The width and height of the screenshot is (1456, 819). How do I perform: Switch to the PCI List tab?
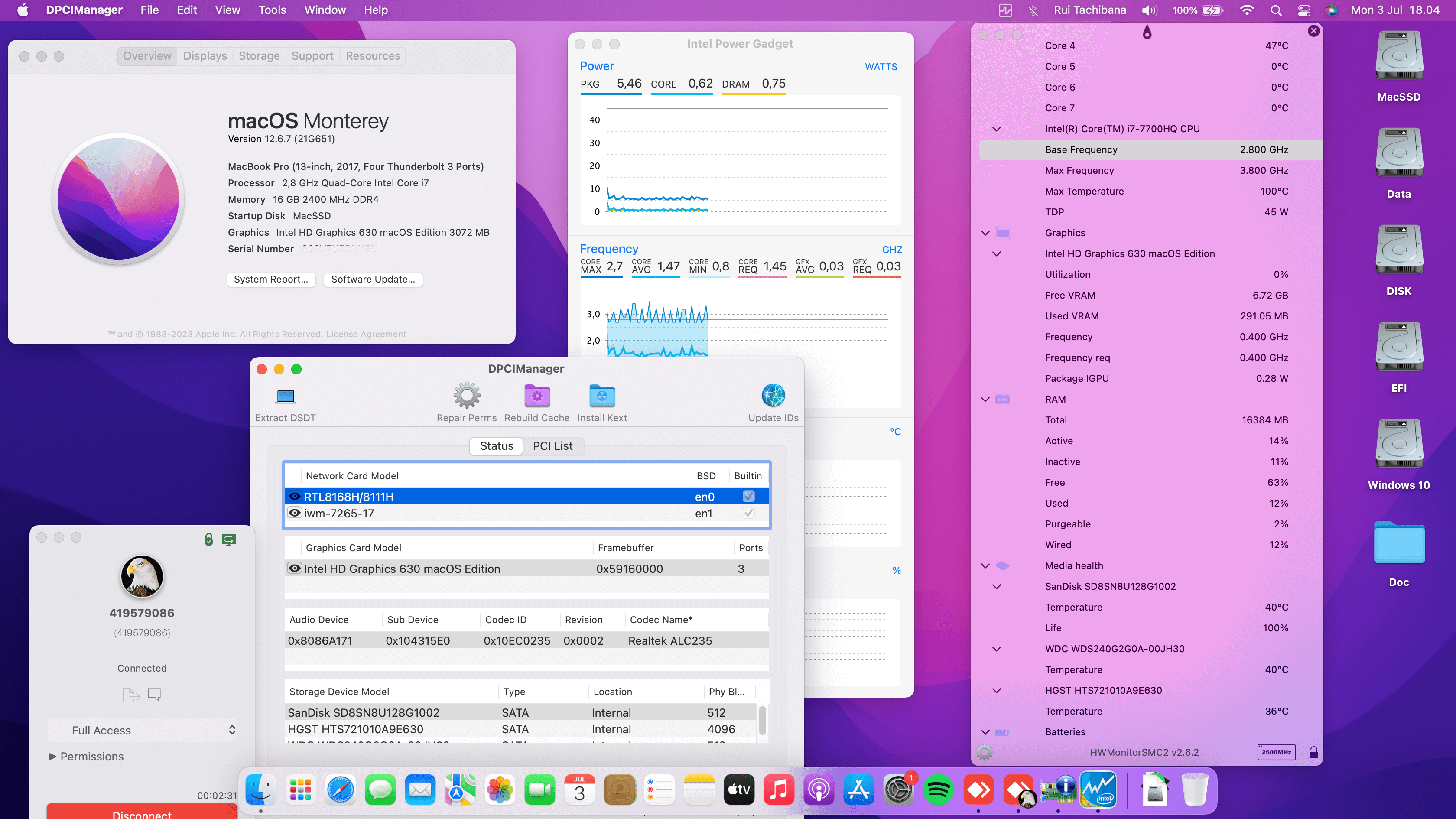(x=552, y=446)
